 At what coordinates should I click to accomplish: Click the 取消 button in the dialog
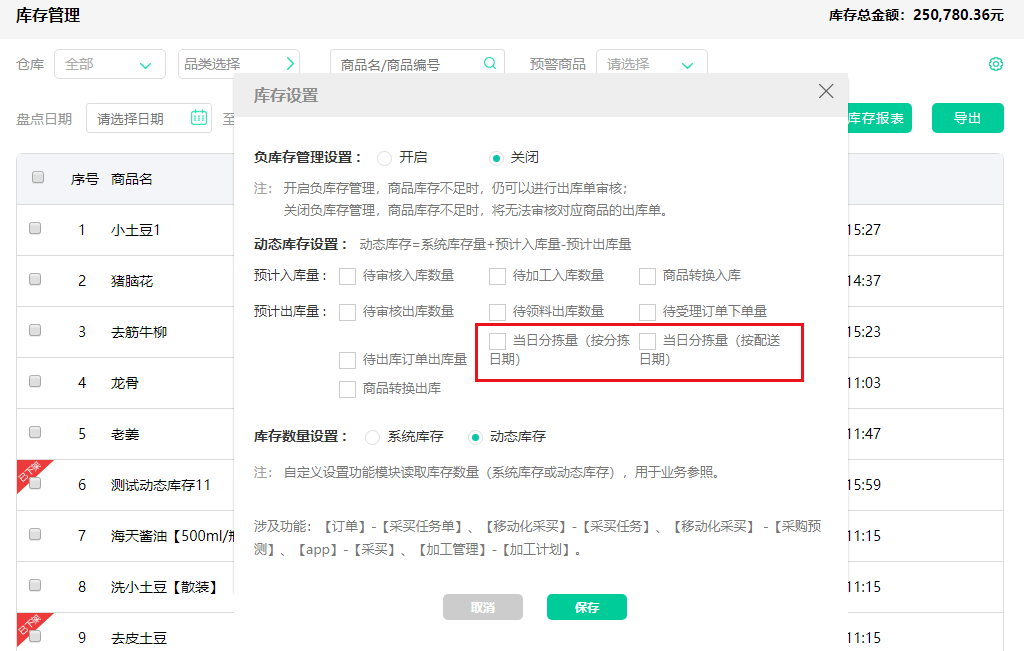482,607
